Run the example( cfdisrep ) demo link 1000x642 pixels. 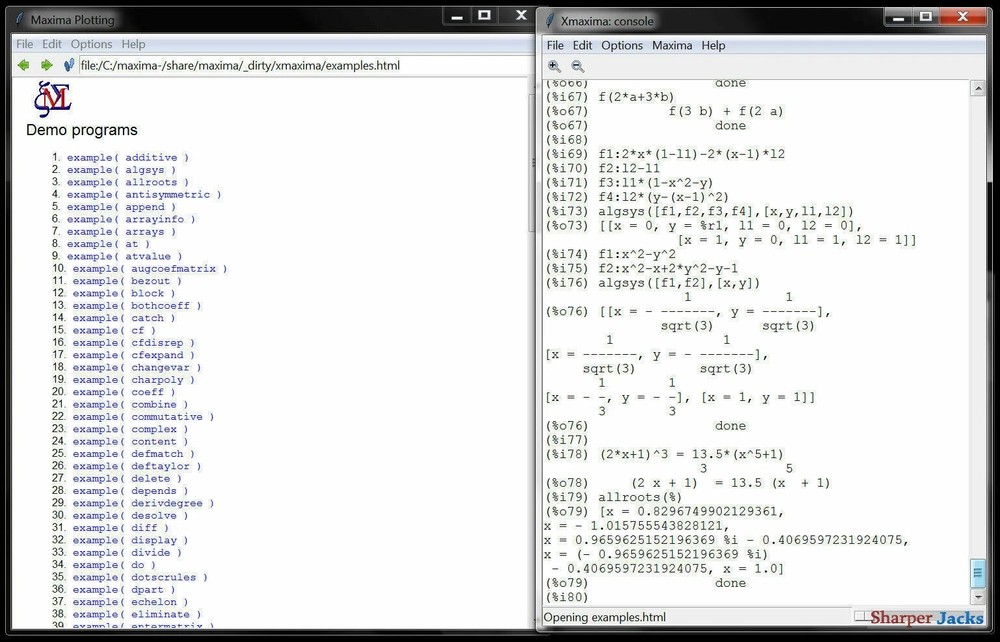133,342
